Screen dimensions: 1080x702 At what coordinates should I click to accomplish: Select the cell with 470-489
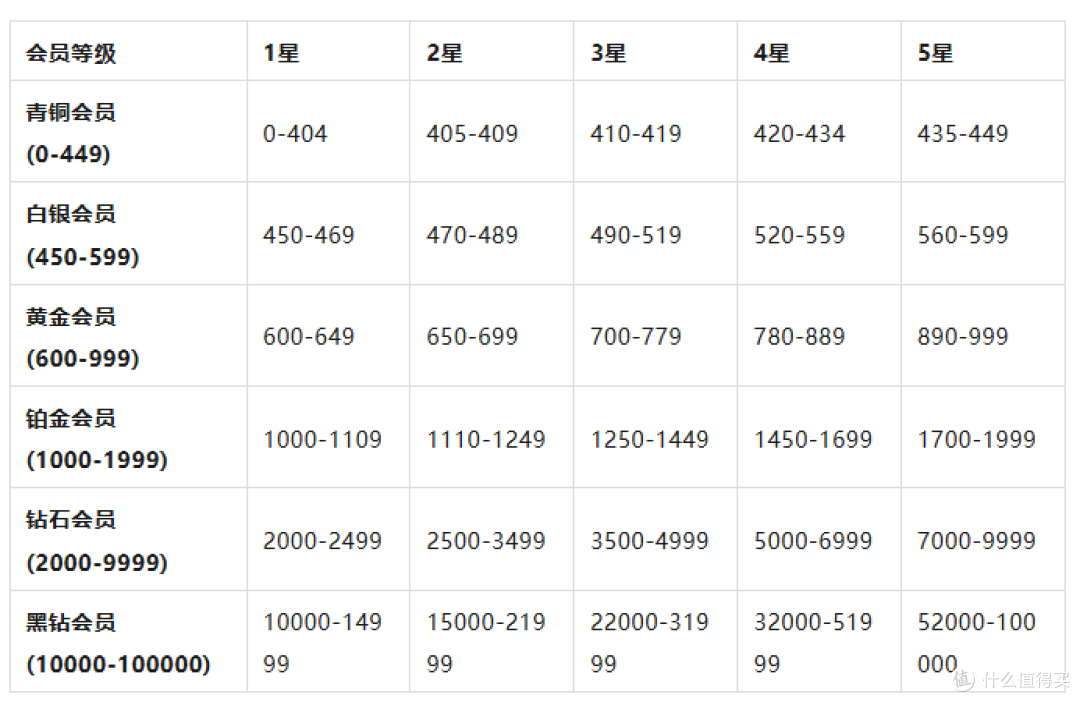coord(492,234)
